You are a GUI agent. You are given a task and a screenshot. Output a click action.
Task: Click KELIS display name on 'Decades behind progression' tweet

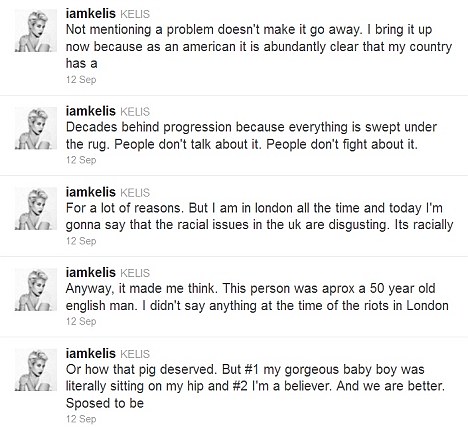click(x=135, y=112)
